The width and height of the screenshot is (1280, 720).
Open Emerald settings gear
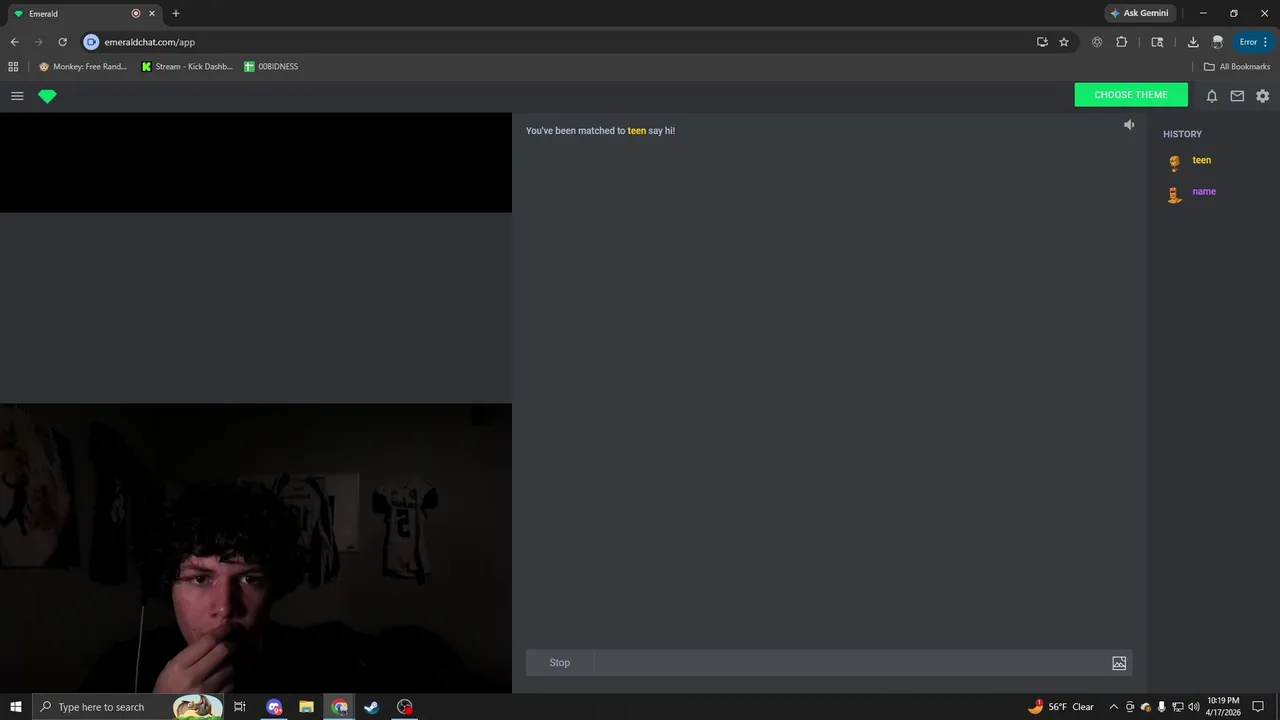tap(1263, 96)
